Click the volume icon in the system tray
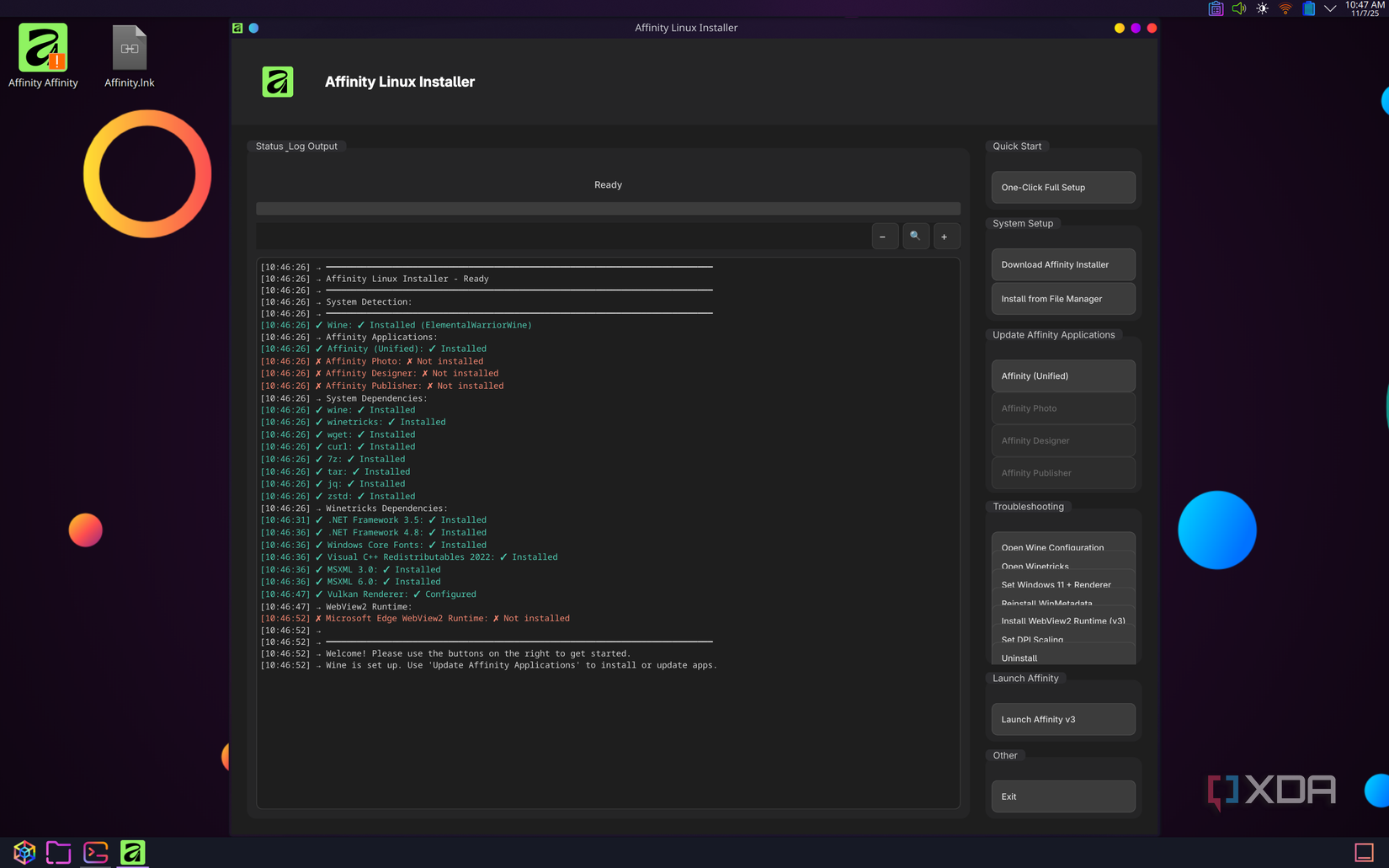Image resolution: width=1389 pixels, height=868 pixels. click(1237, 8)
